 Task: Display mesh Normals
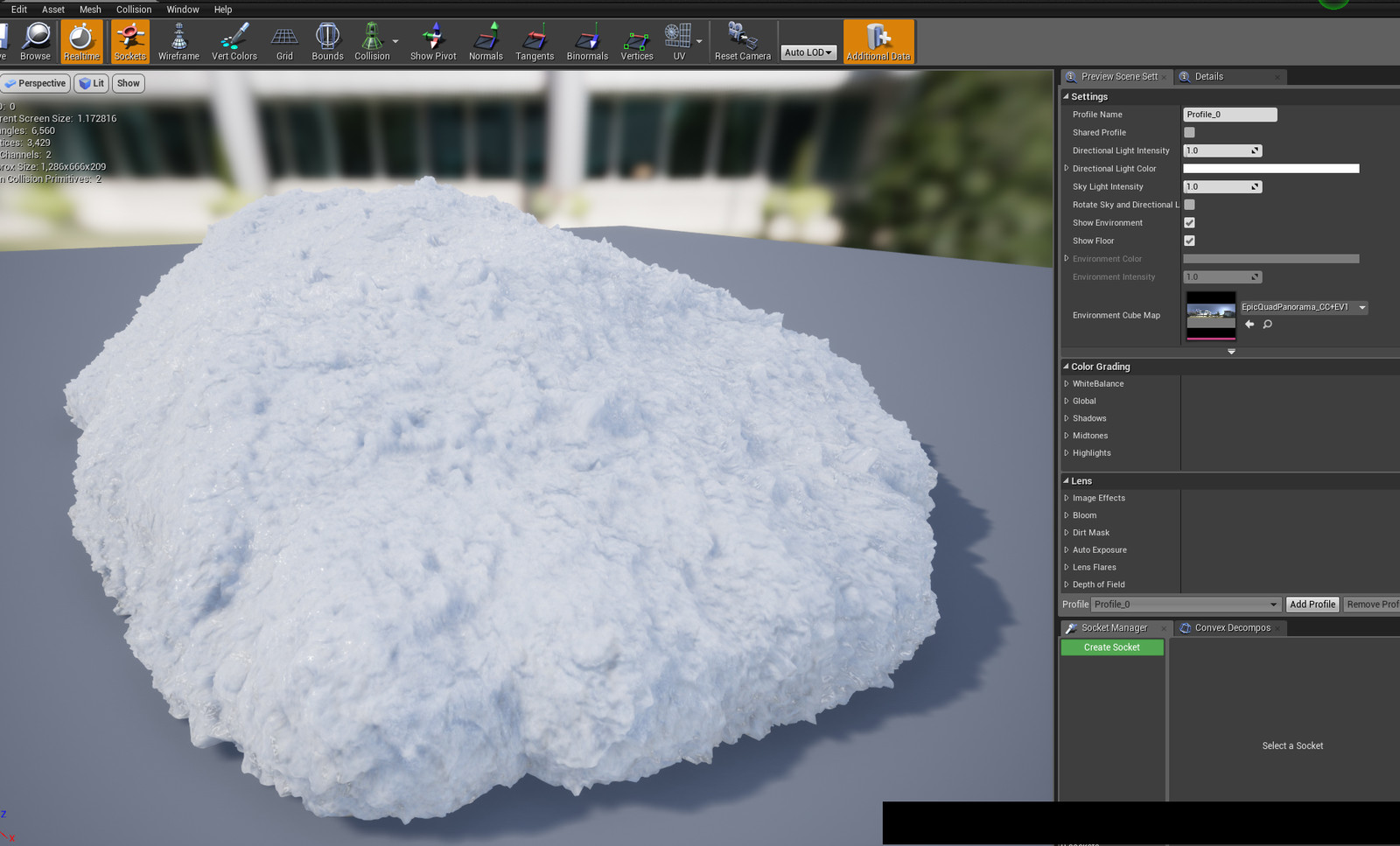coord(486,41)
